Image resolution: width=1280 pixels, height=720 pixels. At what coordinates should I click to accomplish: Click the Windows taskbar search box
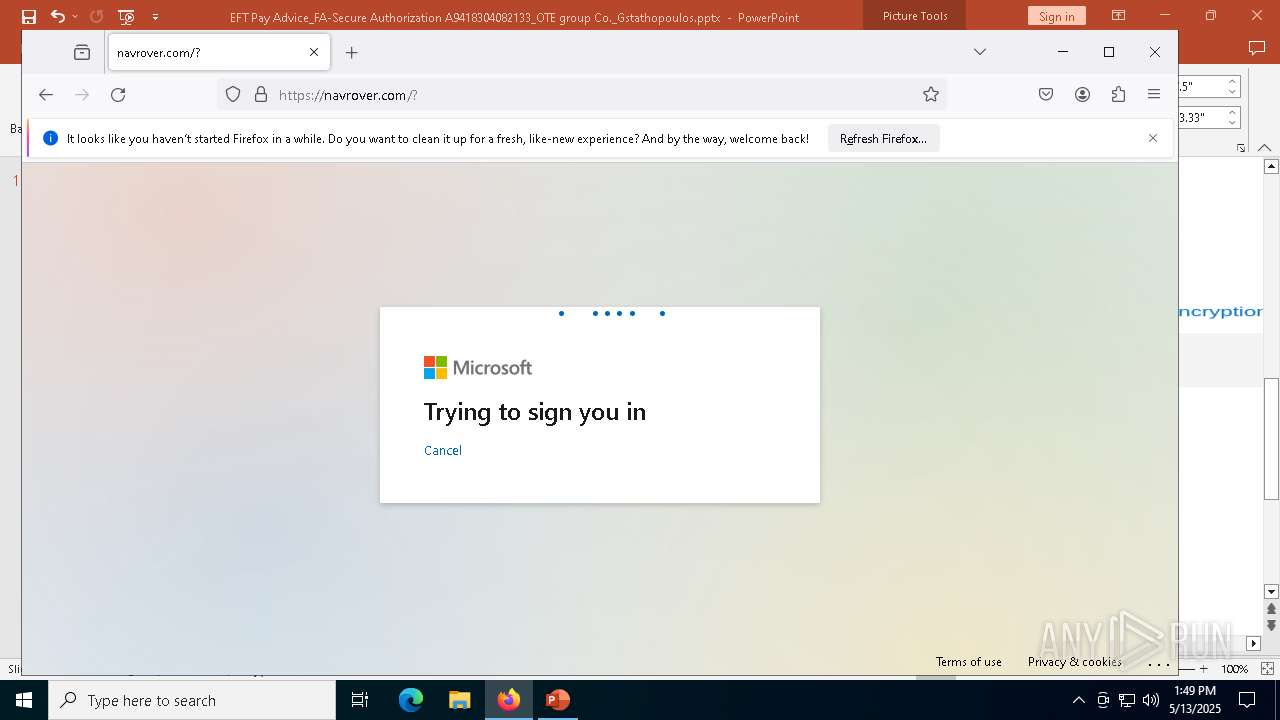tap(192, 700)
